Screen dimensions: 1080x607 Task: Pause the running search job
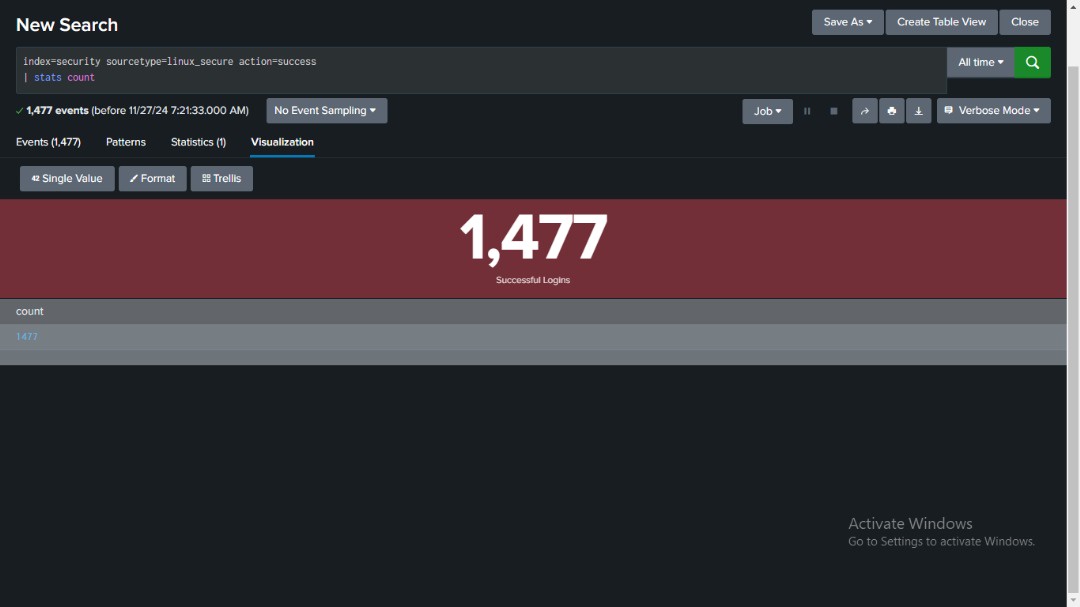807,111
